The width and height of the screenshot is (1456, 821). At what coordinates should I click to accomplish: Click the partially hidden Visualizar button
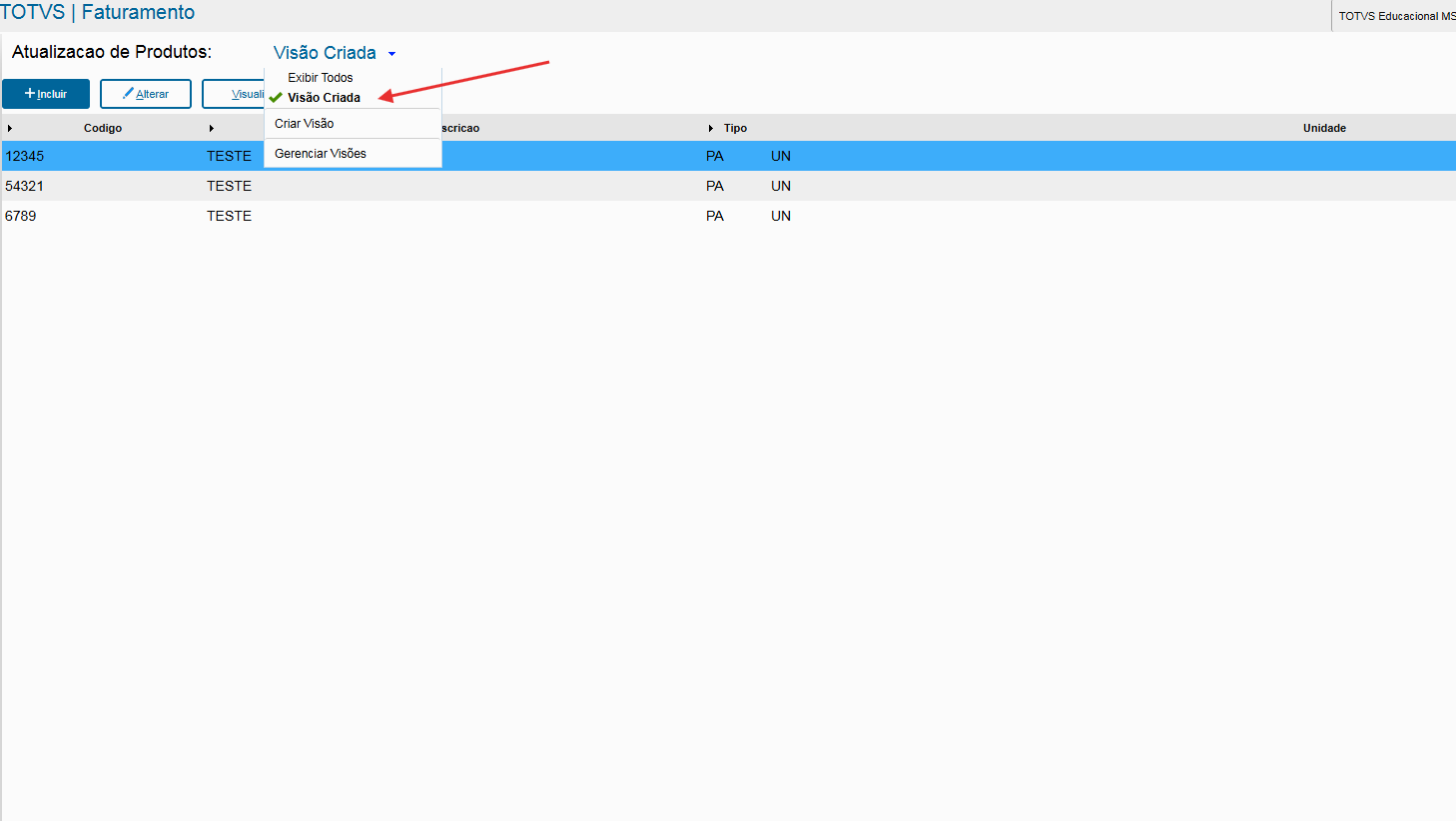click(234, 94)
